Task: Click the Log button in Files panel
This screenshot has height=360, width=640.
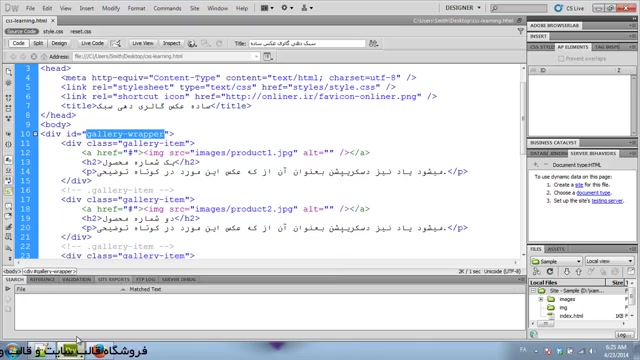Action: (624, 335)
